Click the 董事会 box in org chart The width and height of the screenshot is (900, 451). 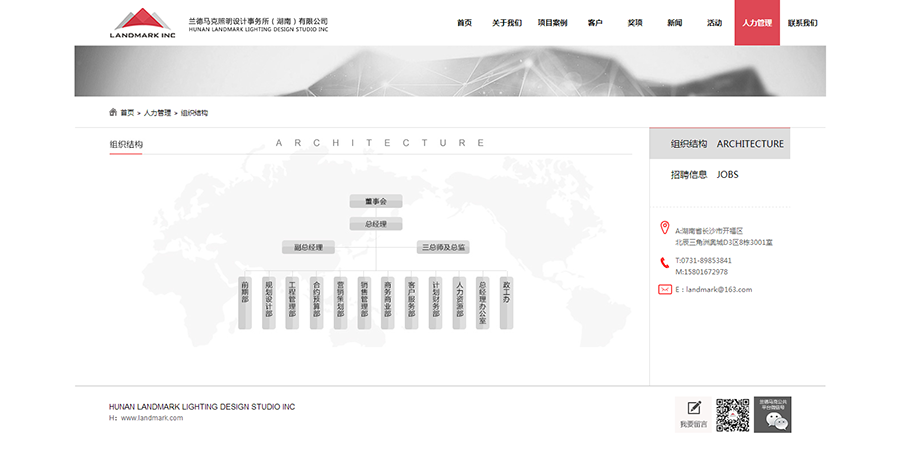[x=375, y=201]
